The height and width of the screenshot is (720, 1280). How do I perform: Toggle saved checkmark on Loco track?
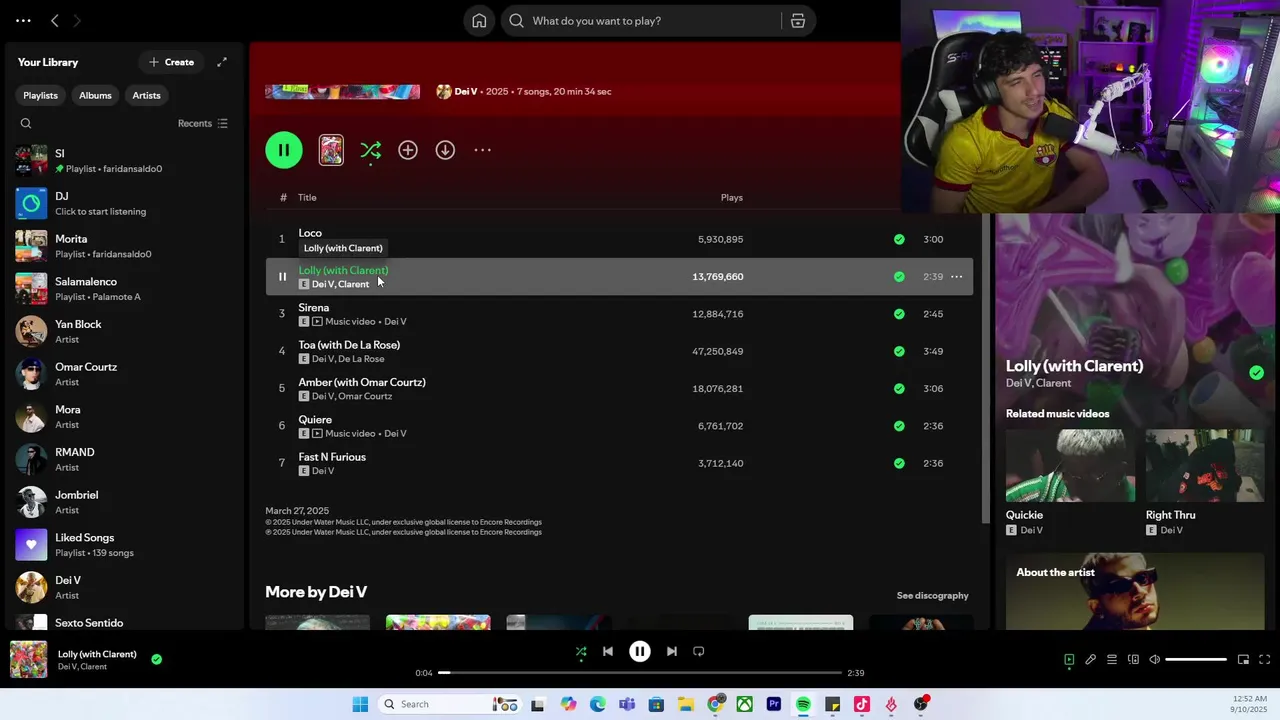point(899,239)
